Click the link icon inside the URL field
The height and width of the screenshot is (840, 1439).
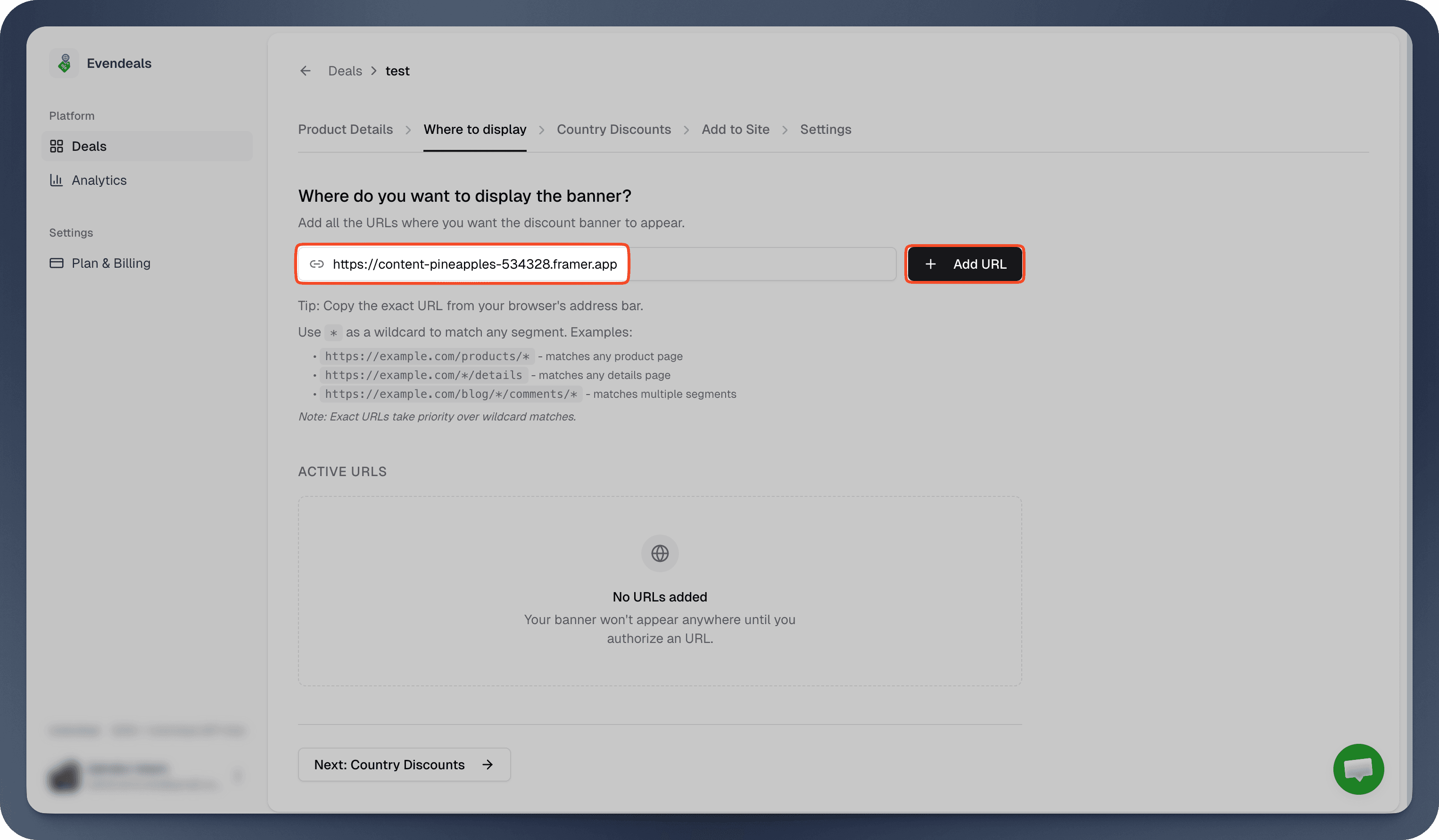click(x=317, y=264)
